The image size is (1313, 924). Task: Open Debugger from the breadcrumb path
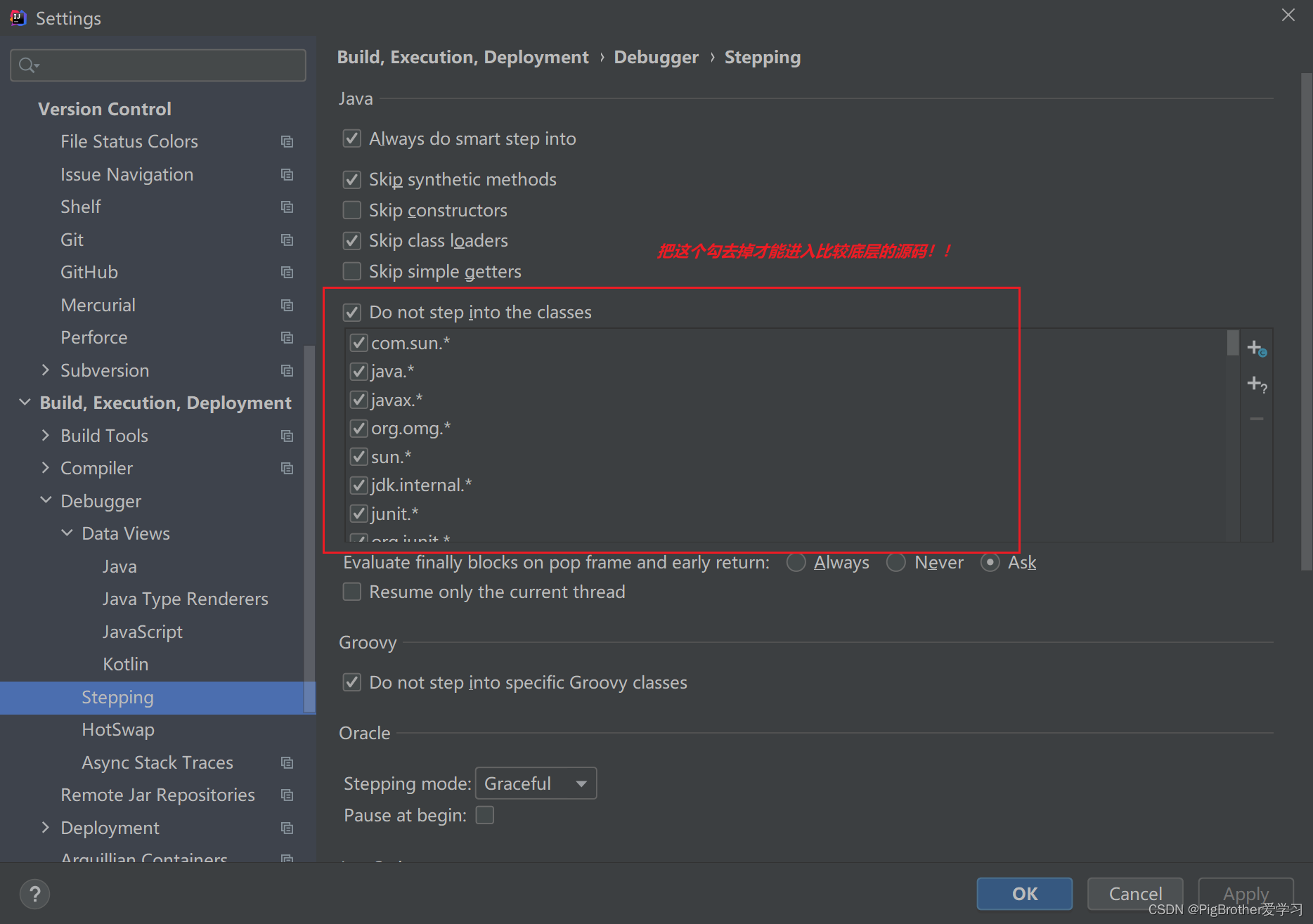coord(656,57)
